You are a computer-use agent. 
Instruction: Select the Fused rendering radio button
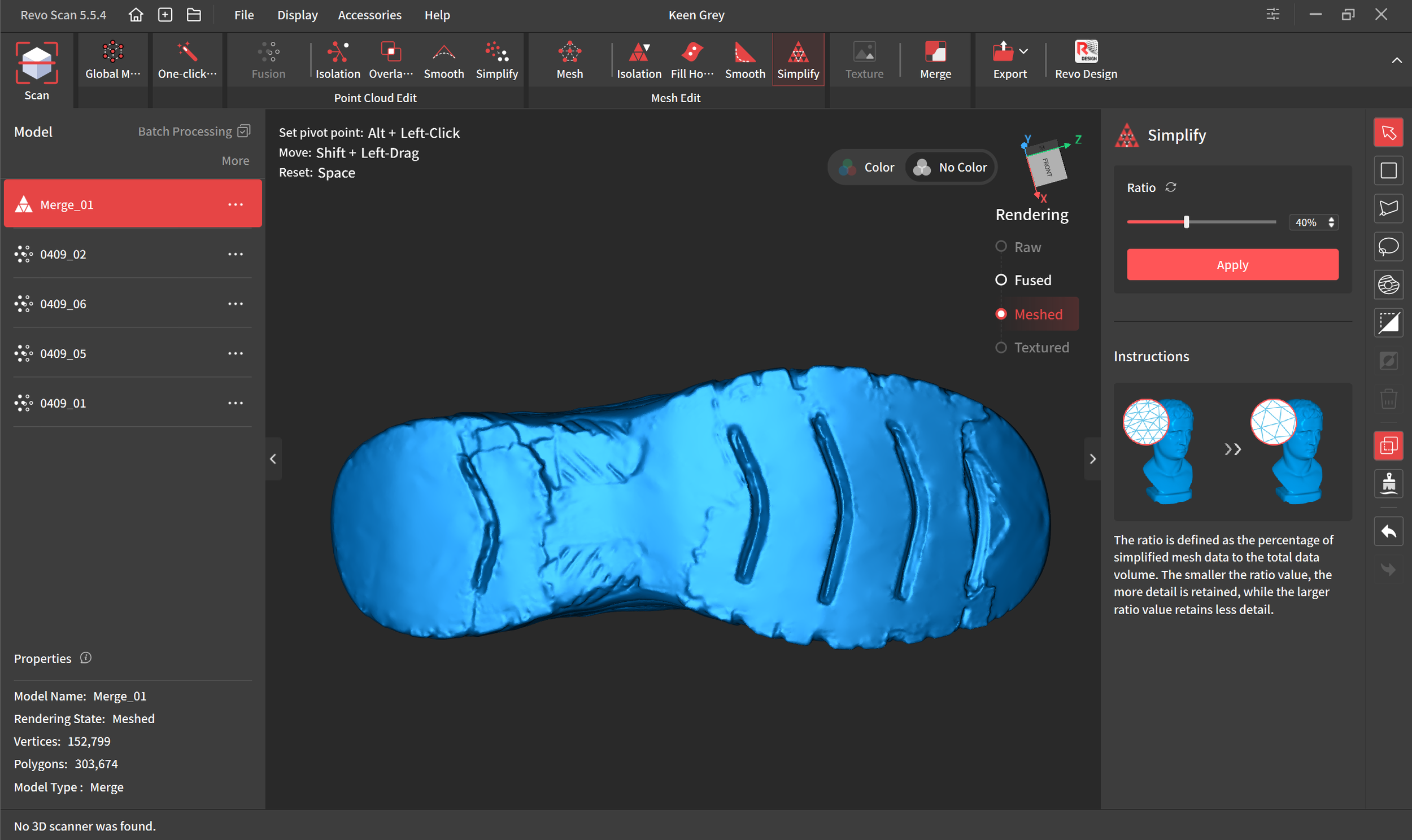point(1001,279)
